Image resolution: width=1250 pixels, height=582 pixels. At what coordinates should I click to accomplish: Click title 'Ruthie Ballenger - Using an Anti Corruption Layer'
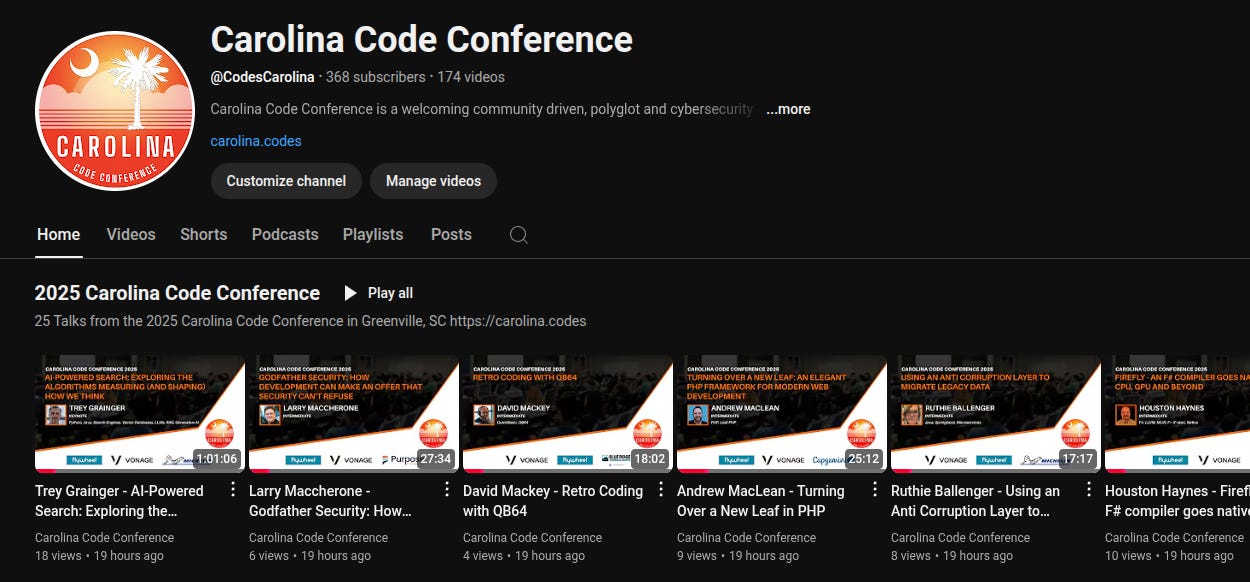(975, 501)
